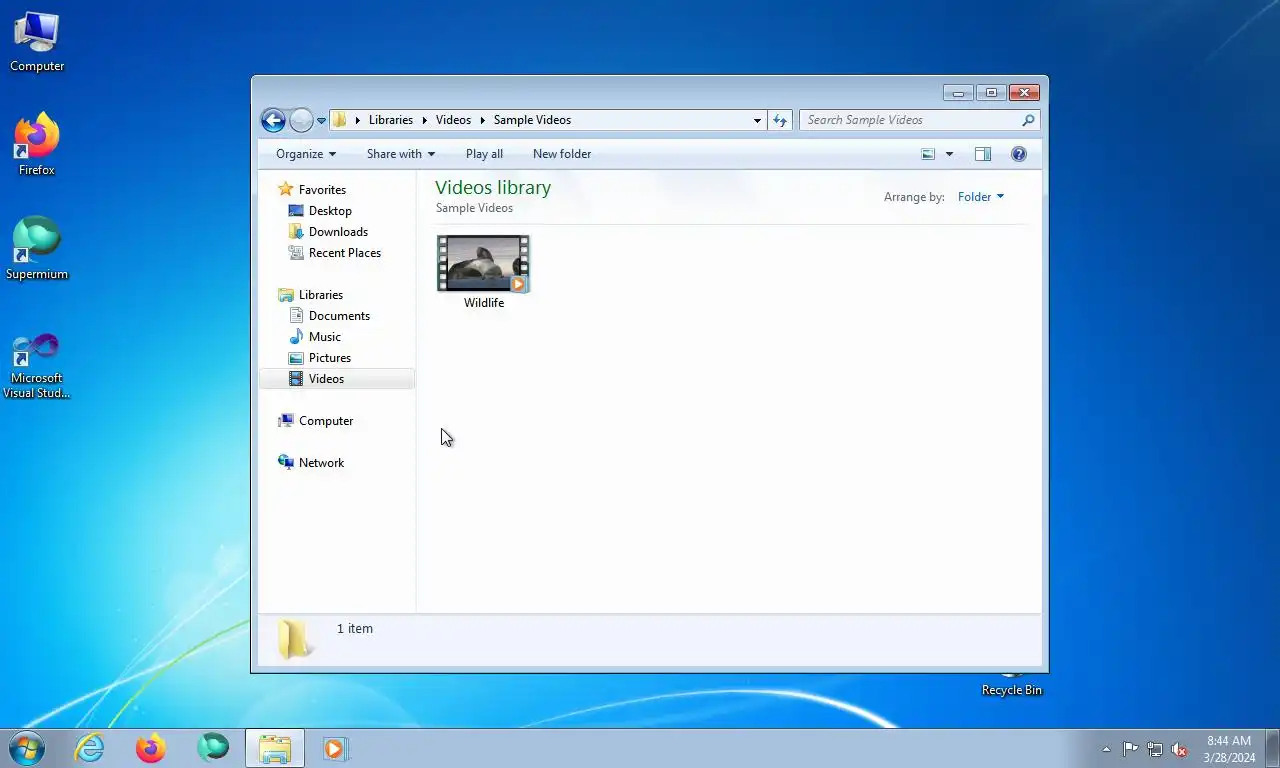The image size is (1280, 768).
Task: Click the folder icon in details pane
Action: point(294,638)
